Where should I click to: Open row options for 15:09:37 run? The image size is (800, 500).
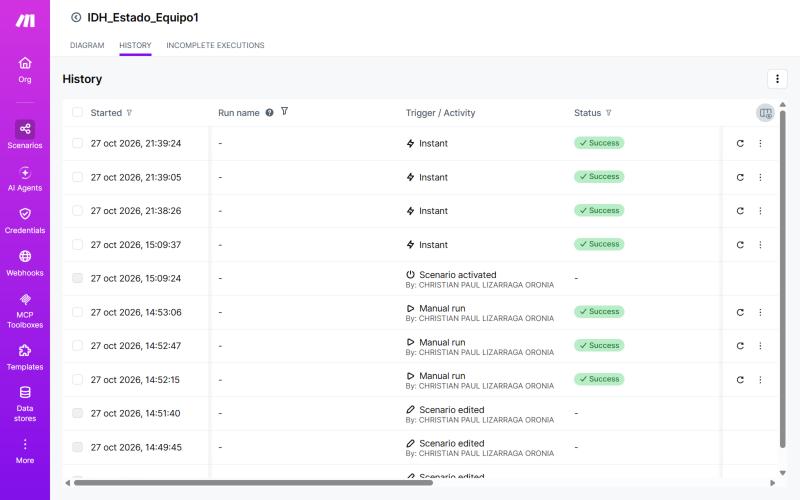(760, 245)
